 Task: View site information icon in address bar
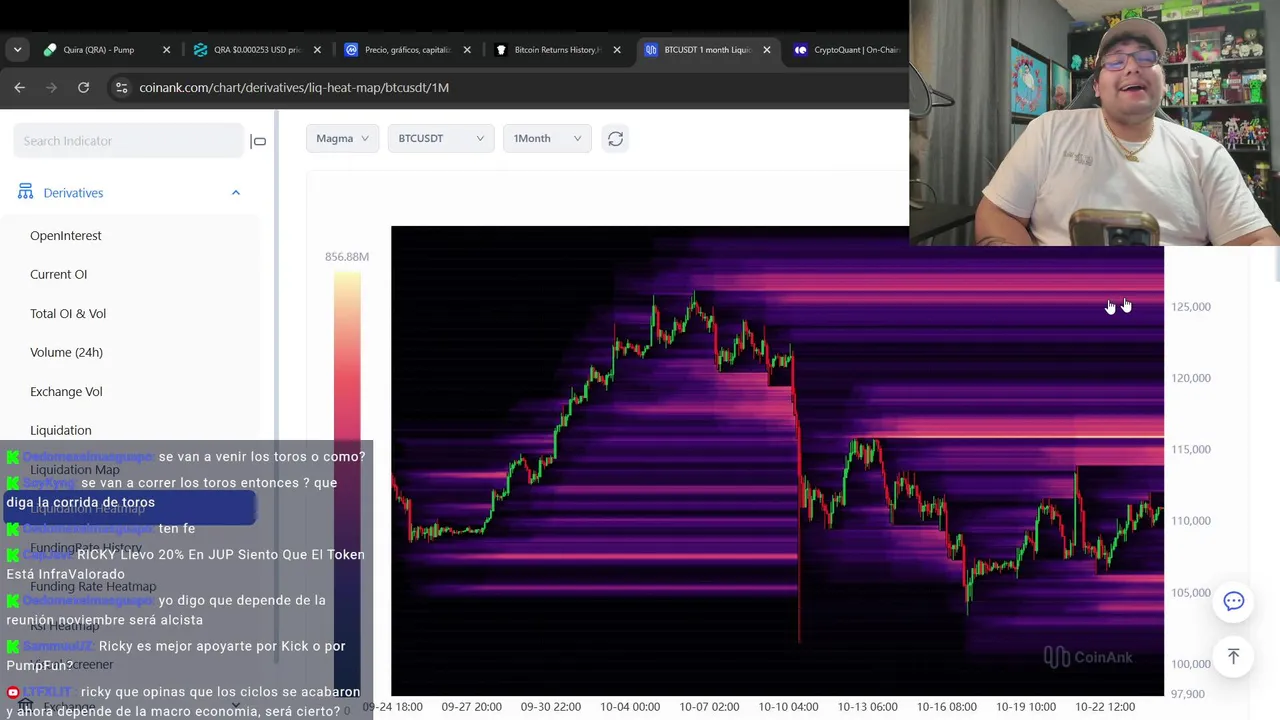coord(121,88)
